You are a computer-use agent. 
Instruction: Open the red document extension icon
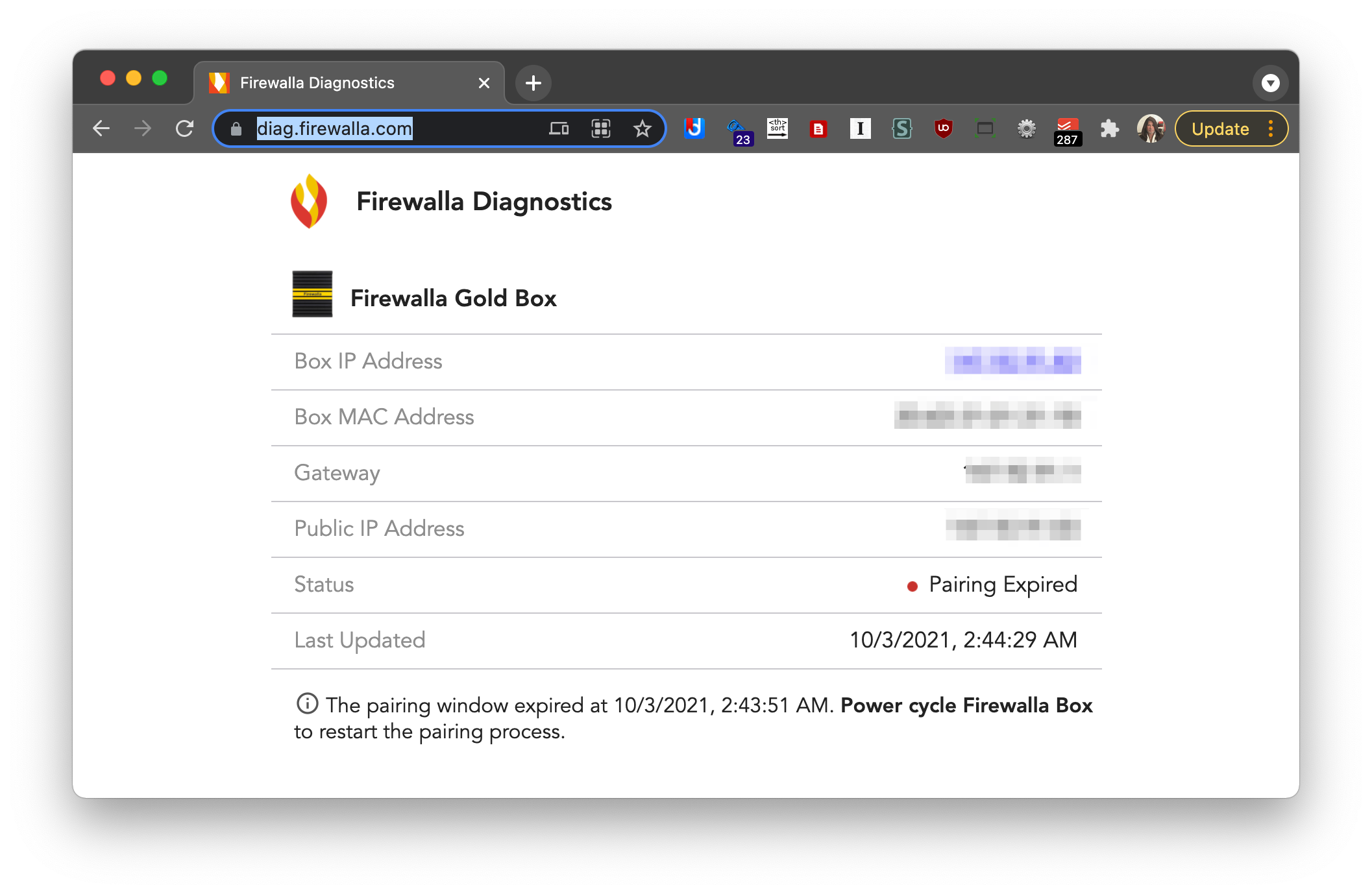[x=818, y=129]
